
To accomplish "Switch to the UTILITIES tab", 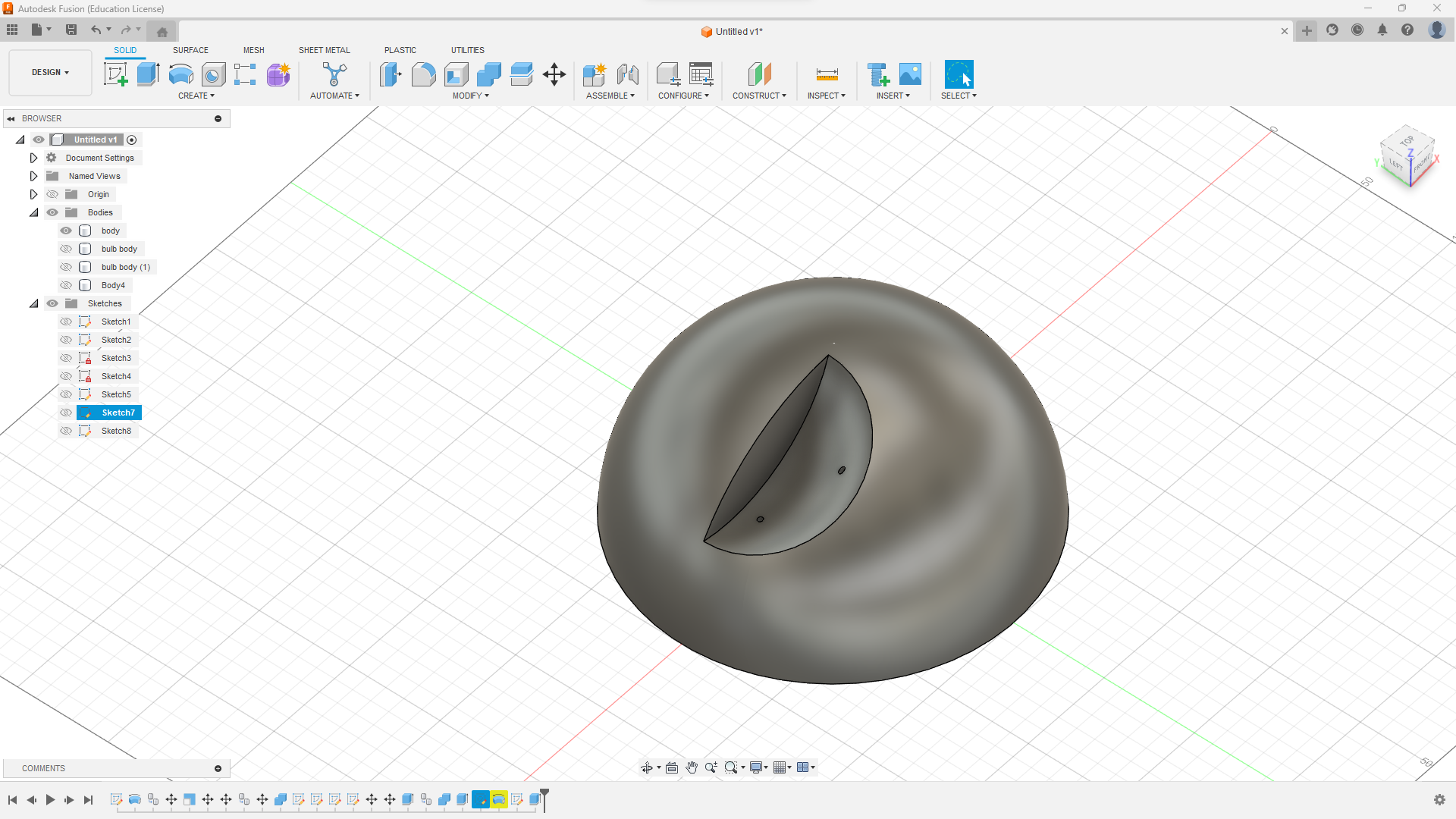I will 468,50.
